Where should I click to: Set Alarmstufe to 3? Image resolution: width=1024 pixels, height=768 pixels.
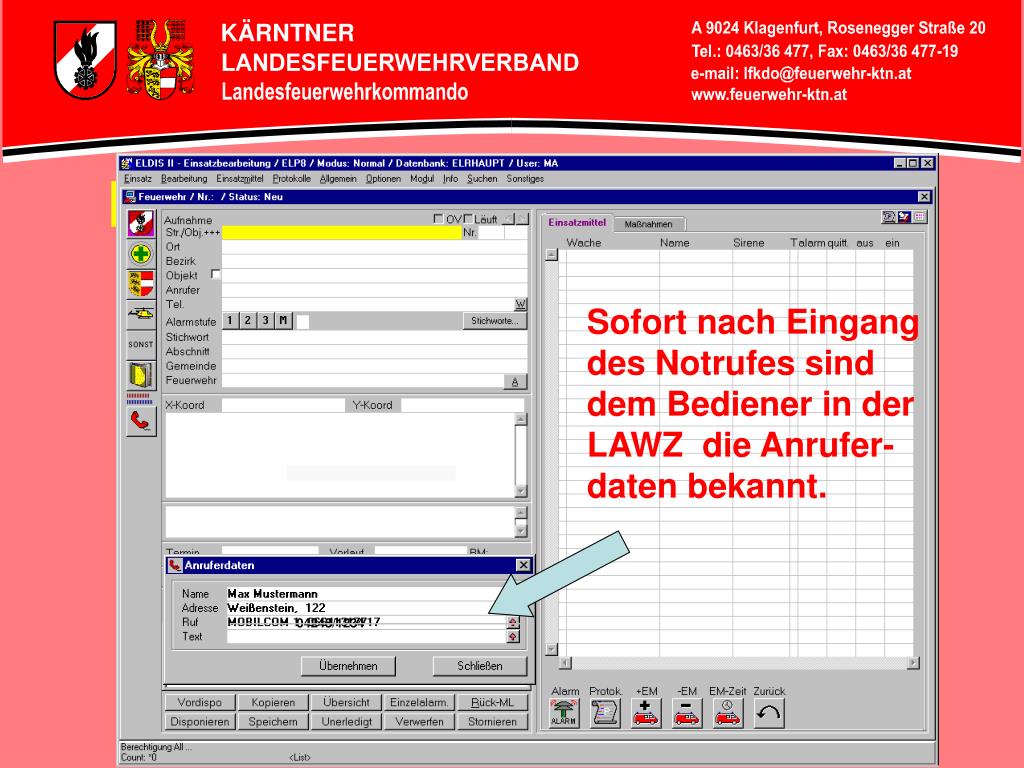265,321
